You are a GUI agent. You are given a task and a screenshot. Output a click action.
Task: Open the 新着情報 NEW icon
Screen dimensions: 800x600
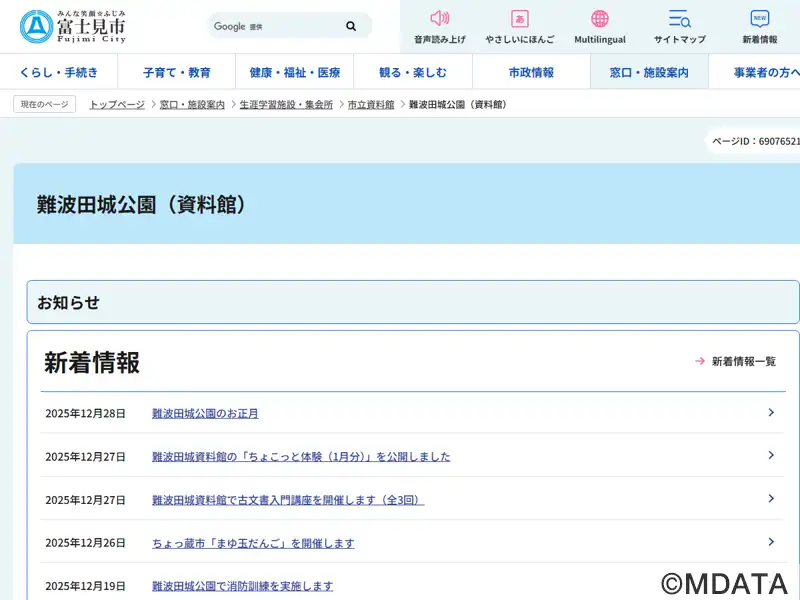tap(760, 19)
